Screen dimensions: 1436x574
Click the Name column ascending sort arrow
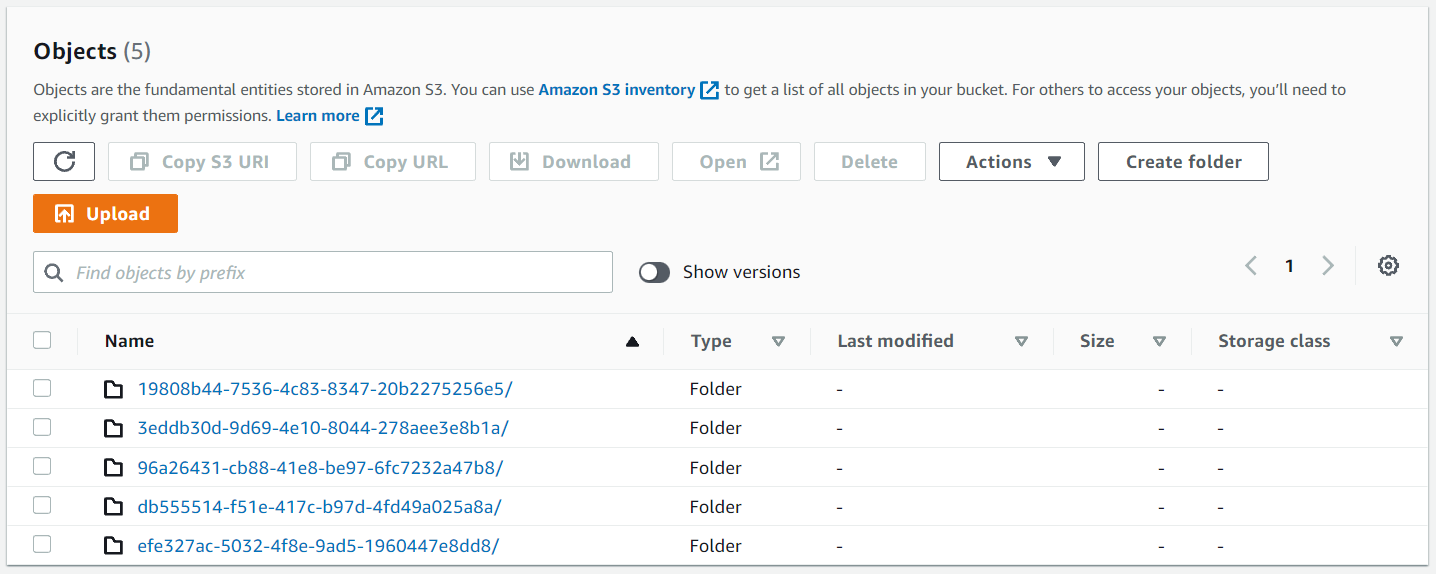632,342
